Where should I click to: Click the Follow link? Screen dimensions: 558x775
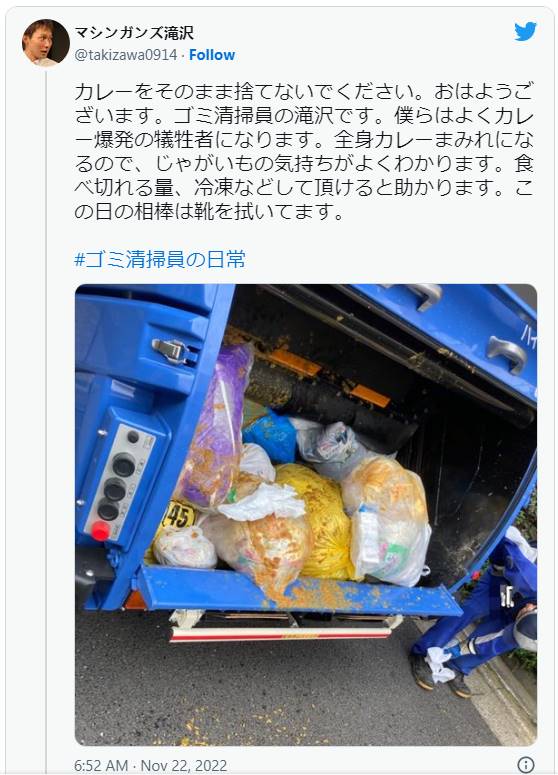point(212,55)
